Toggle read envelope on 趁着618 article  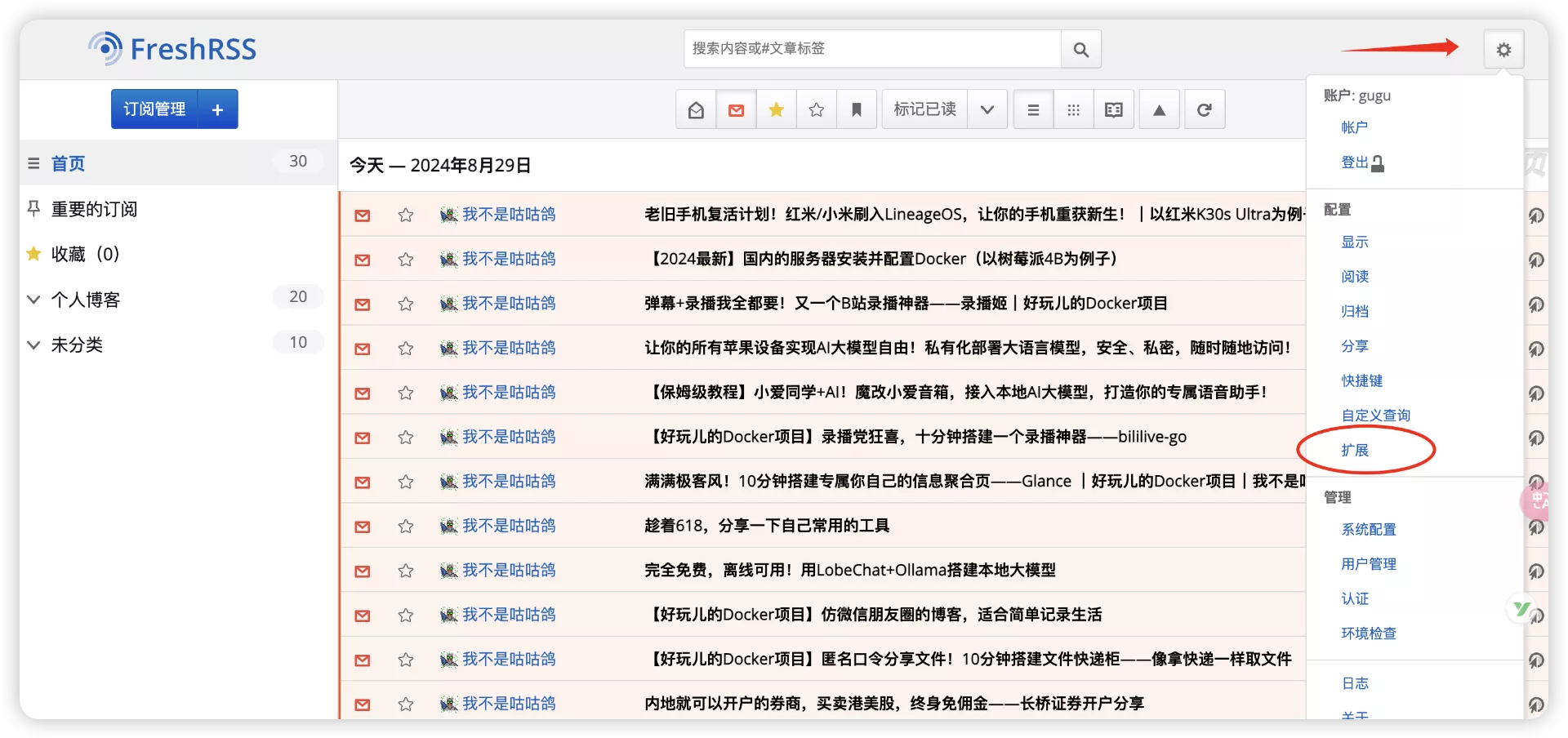click(363, 527)
